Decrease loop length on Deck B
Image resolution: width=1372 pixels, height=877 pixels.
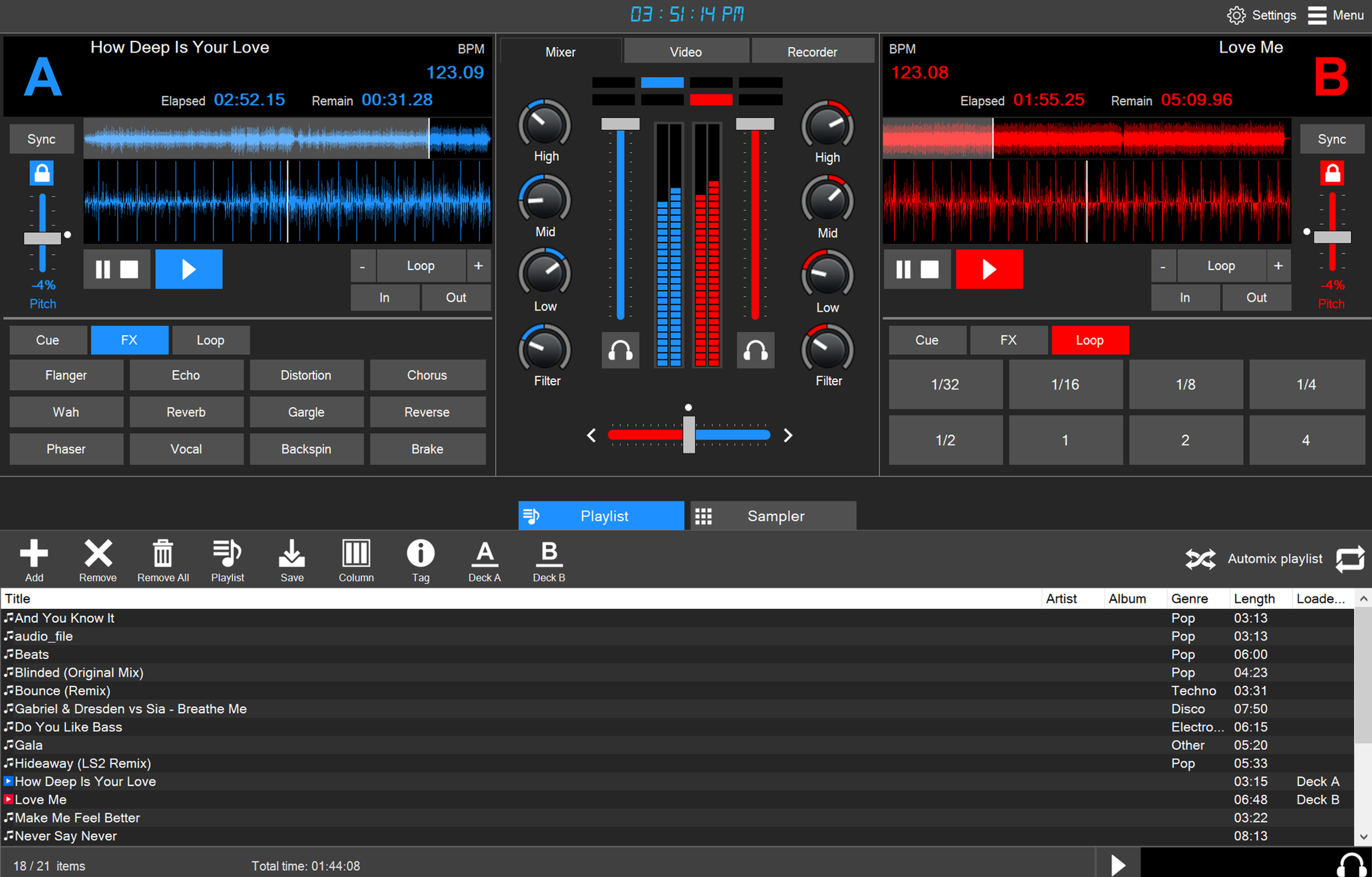coord(1164,265)
